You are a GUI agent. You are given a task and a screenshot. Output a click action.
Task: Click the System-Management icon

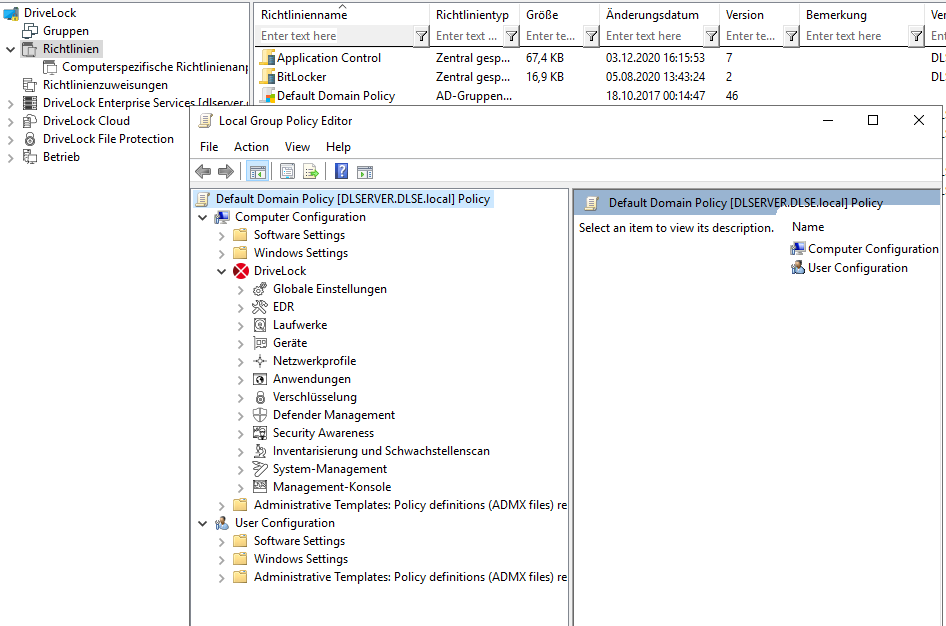point(260,469)
